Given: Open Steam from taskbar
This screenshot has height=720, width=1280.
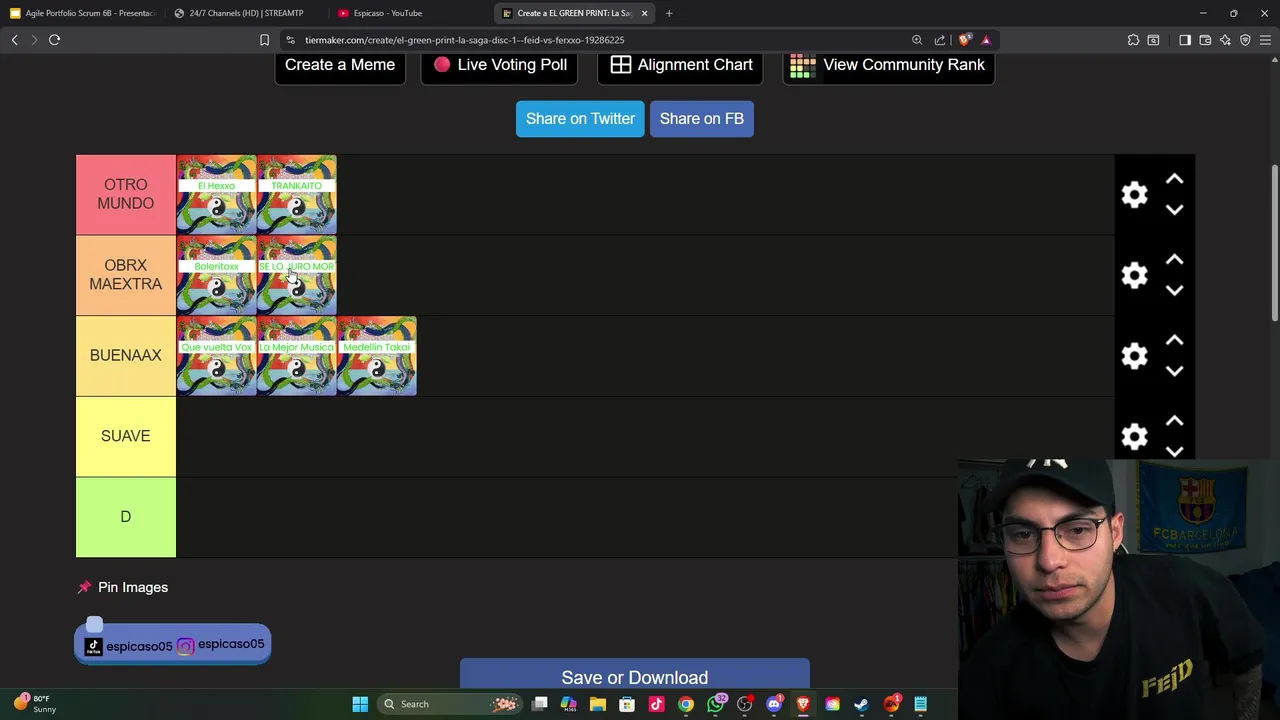Looking at the screenshot, I should tap(862, 704).
